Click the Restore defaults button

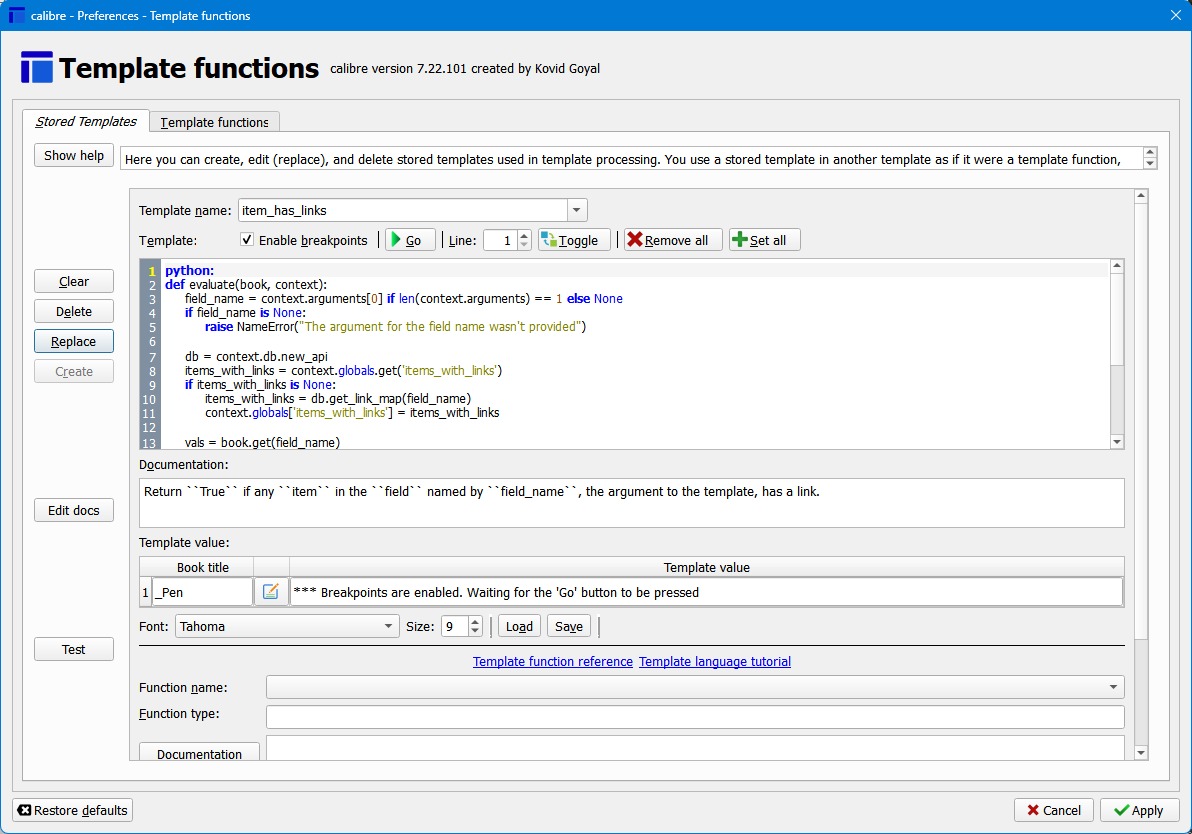72,810
